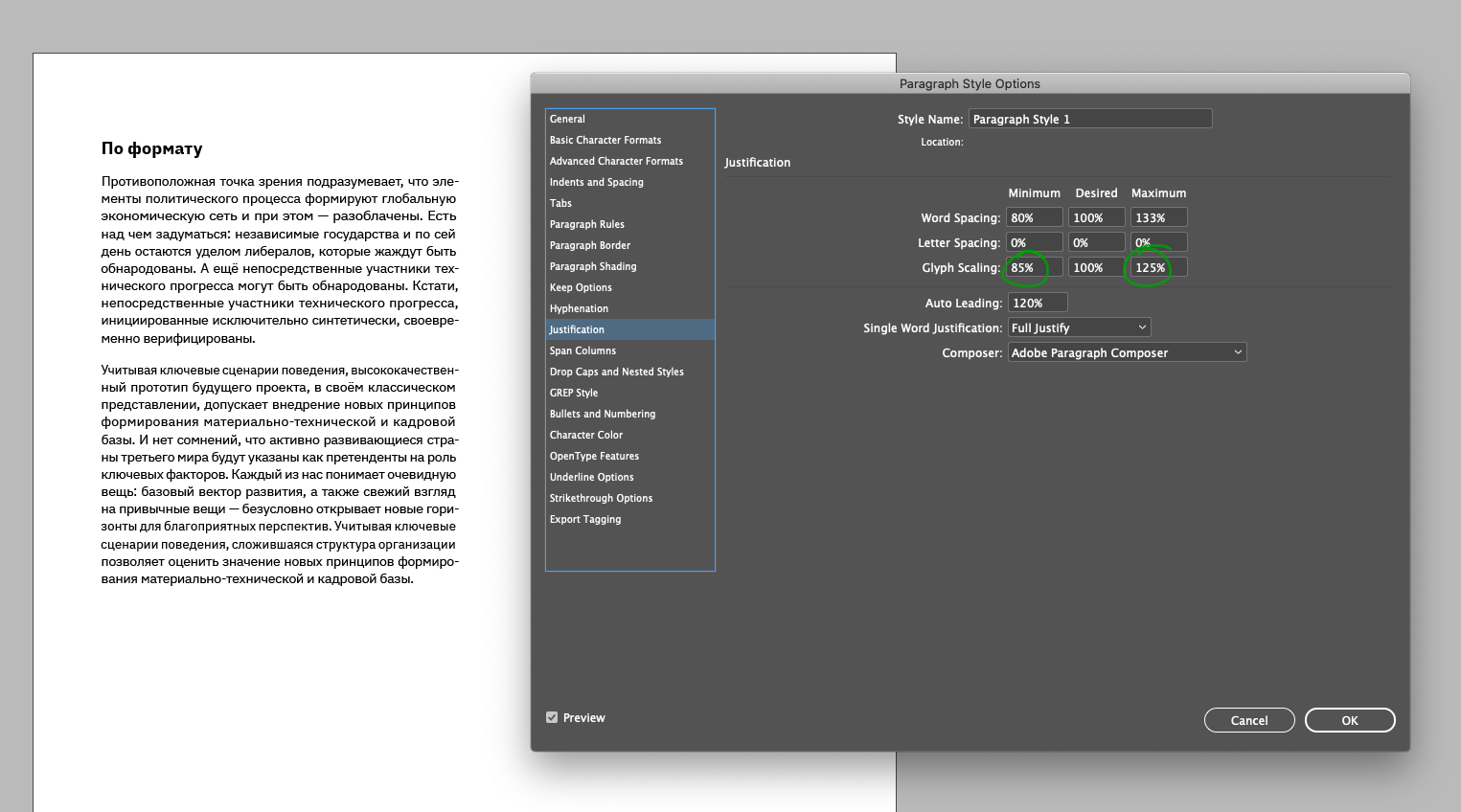This screenshot has width=1461, height=812.
Task: Click the 'По формату' heading in document
Action: (151, 148)
